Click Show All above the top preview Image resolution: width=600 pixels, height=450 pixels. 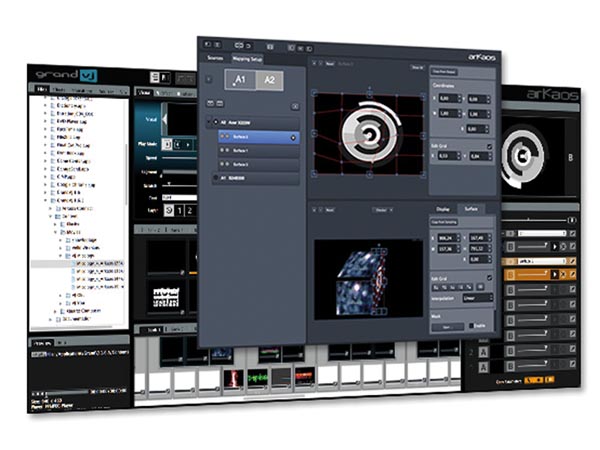(417, 67)
